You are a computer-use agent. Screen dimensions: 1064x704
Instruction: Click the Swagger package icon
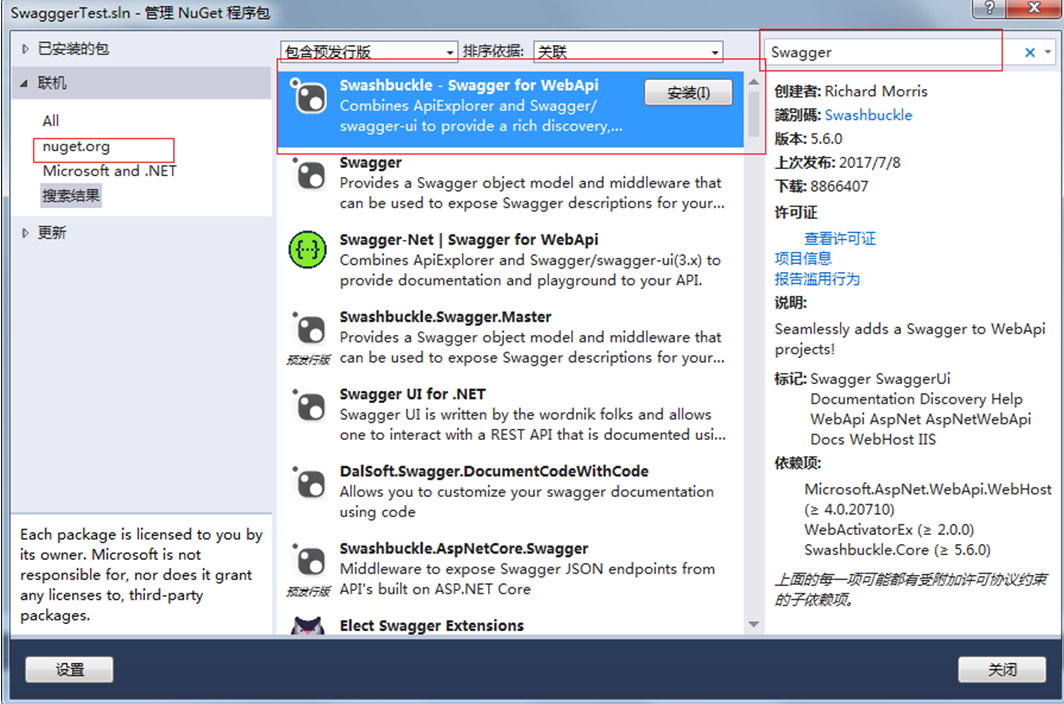point(309,174)
